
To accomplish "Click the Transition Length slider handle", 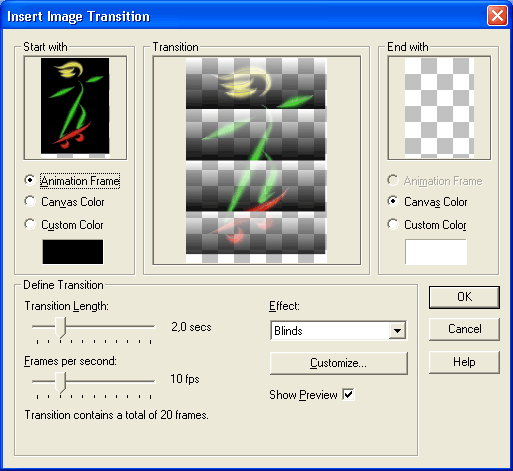I will (60, 328).
